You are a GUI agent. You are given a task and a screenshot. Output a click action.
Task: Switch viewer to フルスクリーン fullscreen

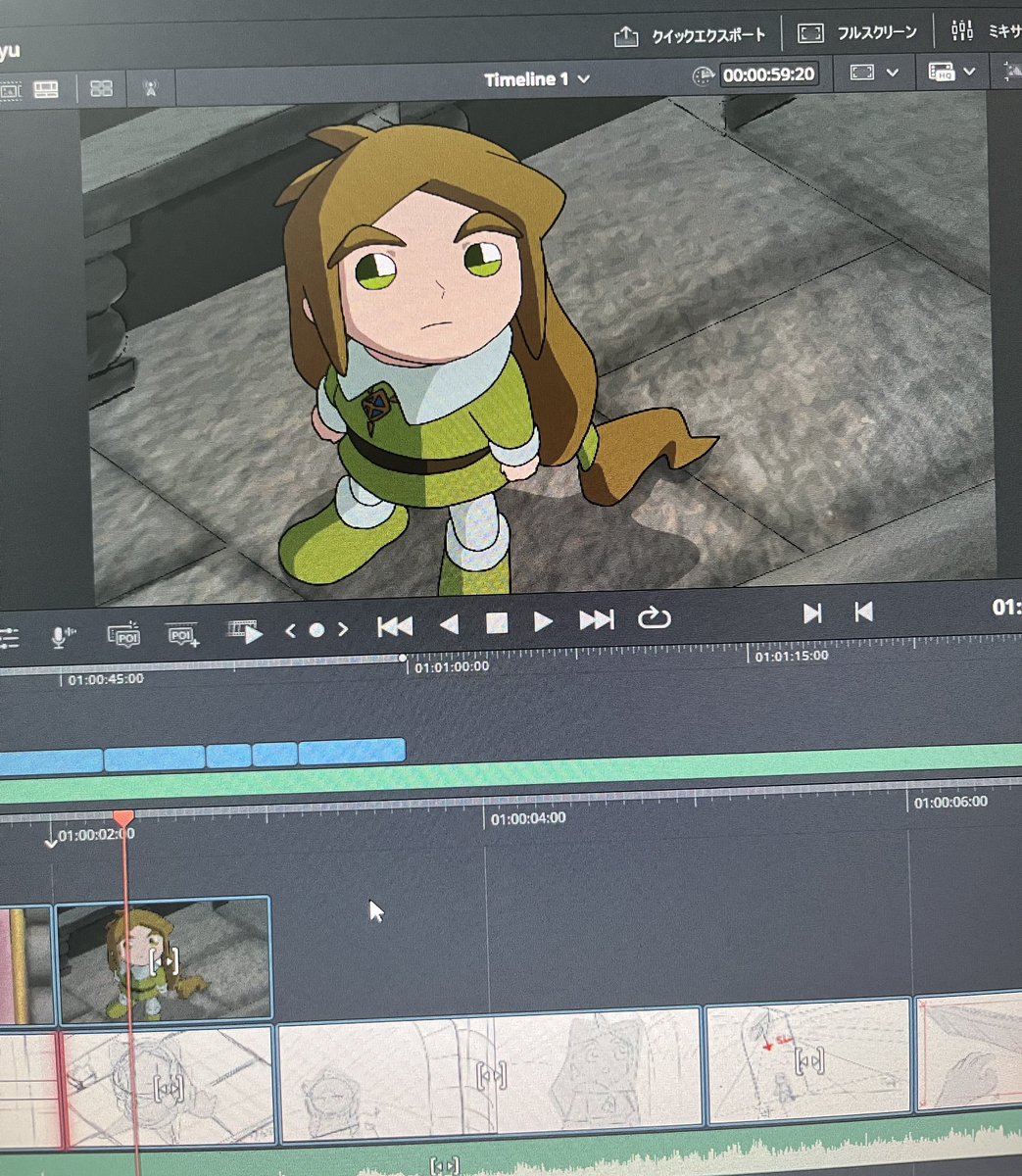pos(877,33)
